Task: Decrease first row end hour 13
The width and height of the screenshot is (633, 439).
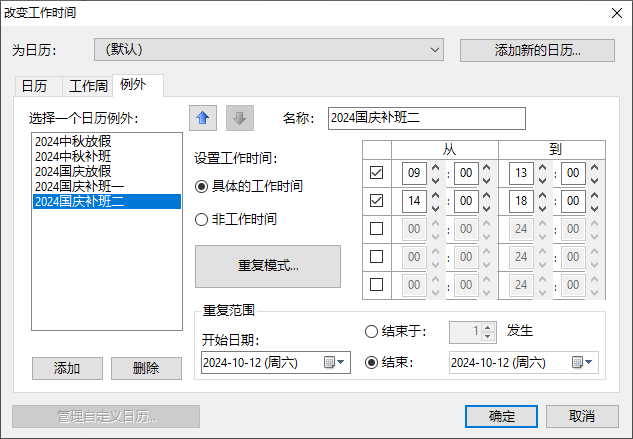Action: [541, 178]
